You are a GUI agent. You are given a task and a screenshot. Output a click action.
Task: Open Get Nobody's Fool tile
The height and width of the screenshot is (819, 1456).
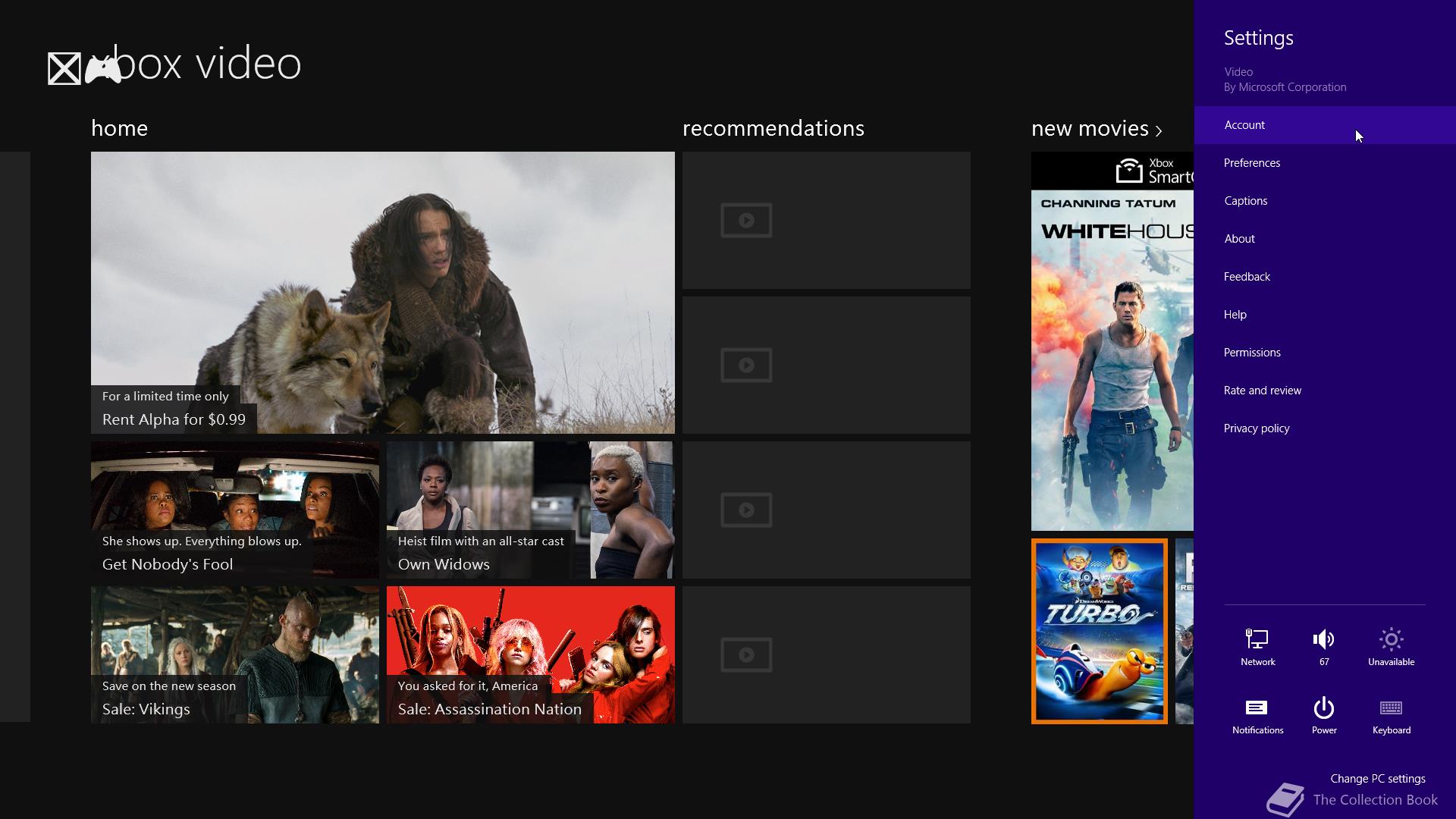coord(235,510)
